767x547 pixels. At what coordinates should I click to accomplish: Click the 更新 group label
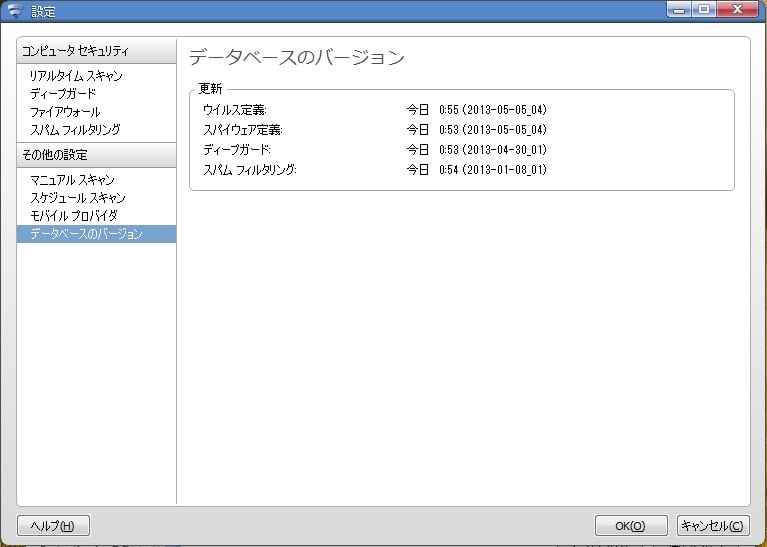pos(210,89)
